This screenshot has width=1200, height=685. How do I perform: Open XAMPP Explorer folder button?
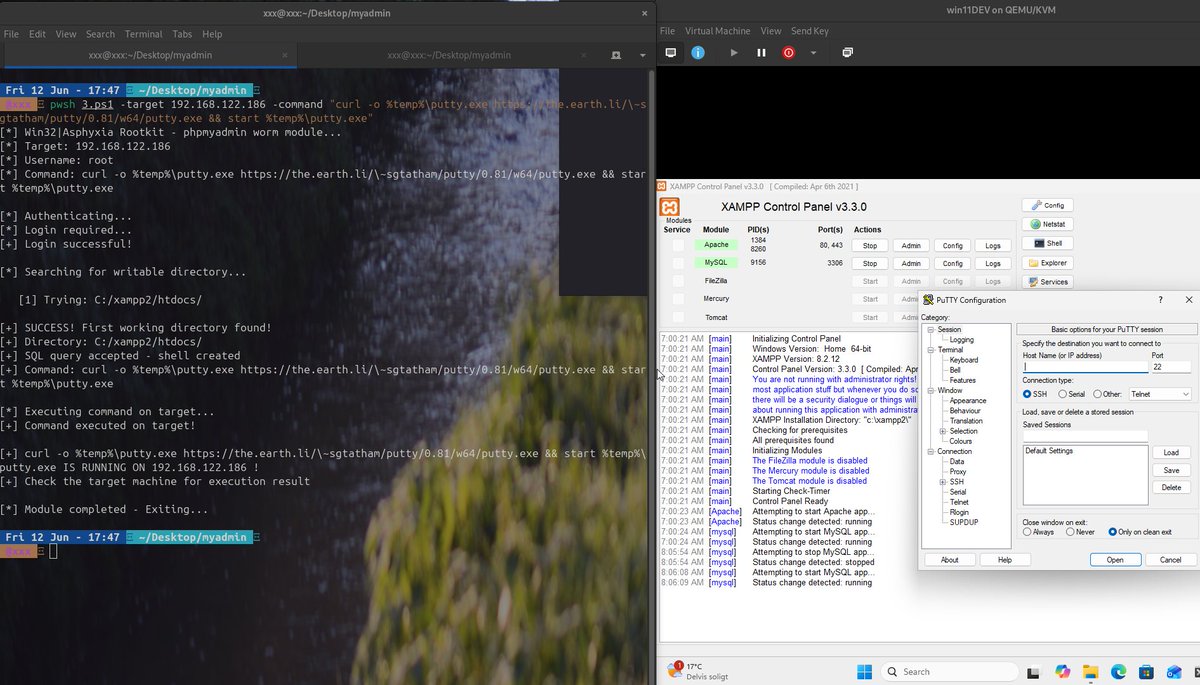coord(1047,262)
